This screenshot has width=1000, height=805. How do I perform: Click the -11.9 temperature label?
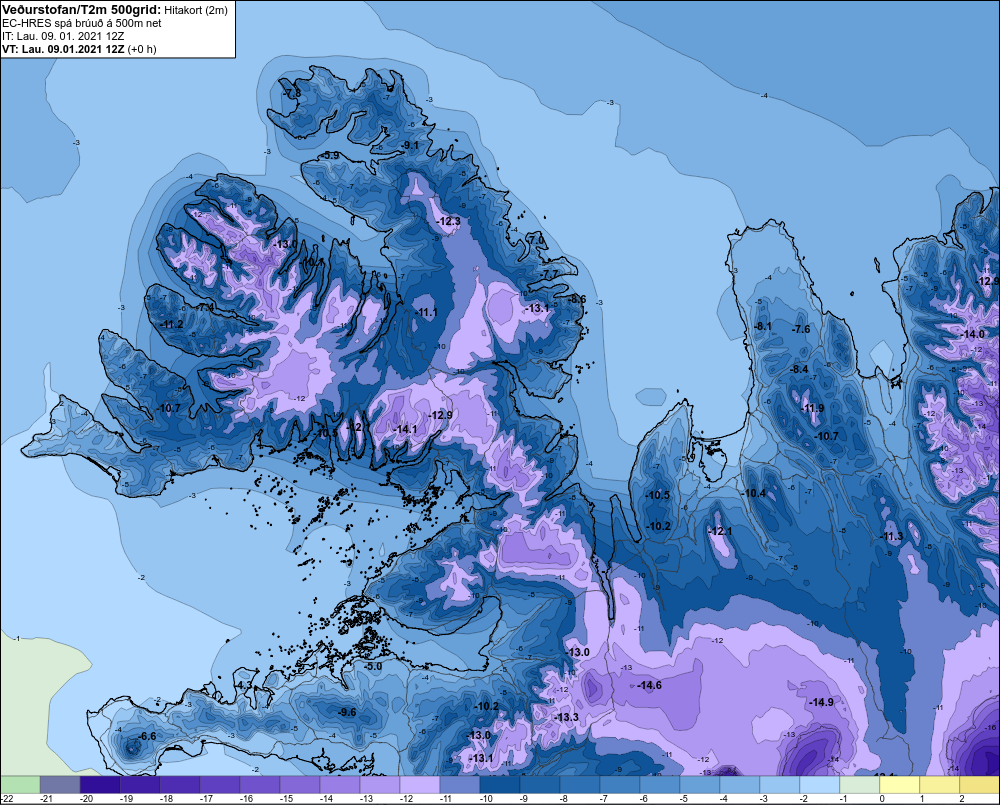coord(812,408)
